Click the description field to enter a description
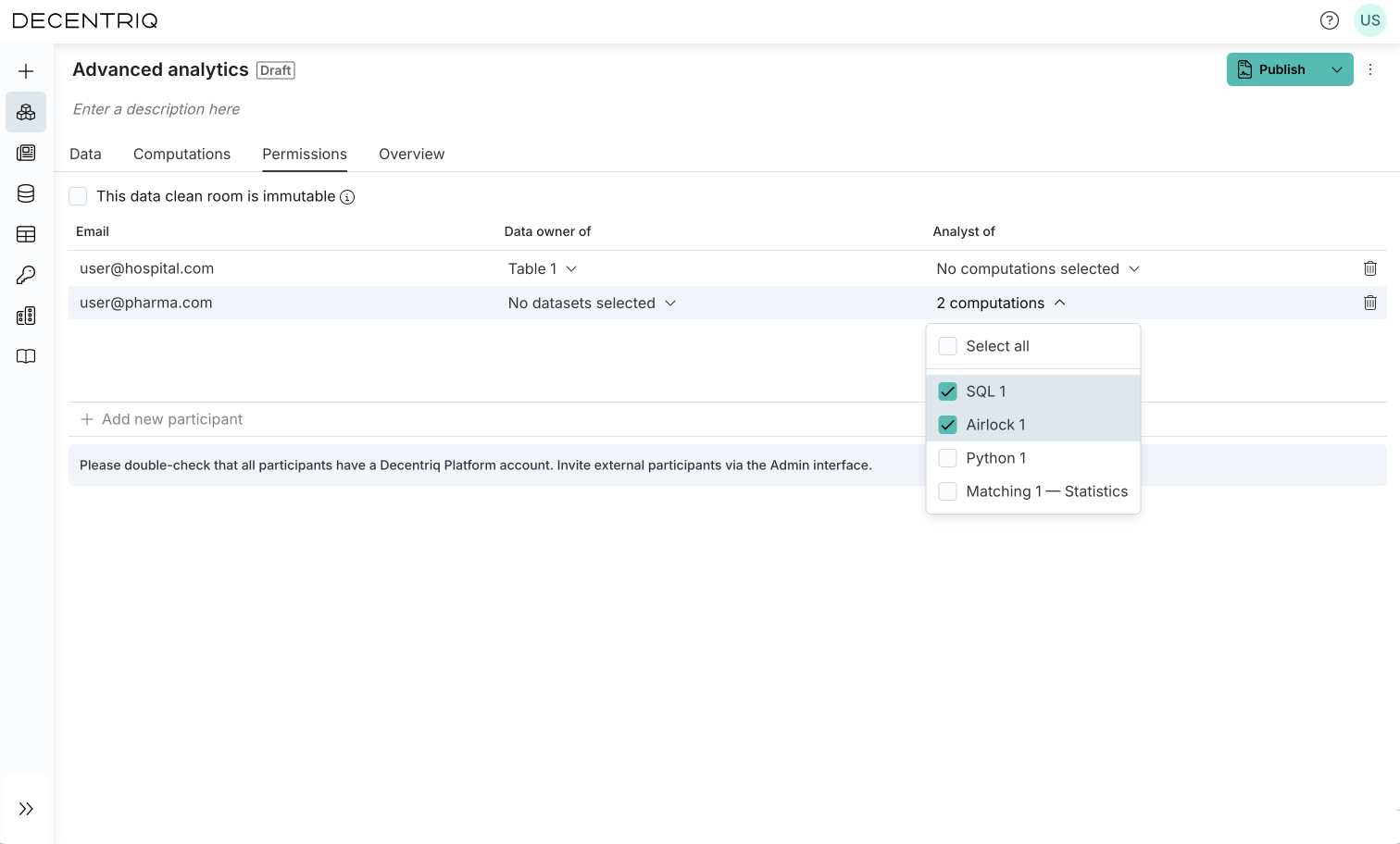The width and height of the screenshot is (1400, 844). point(156,109)
